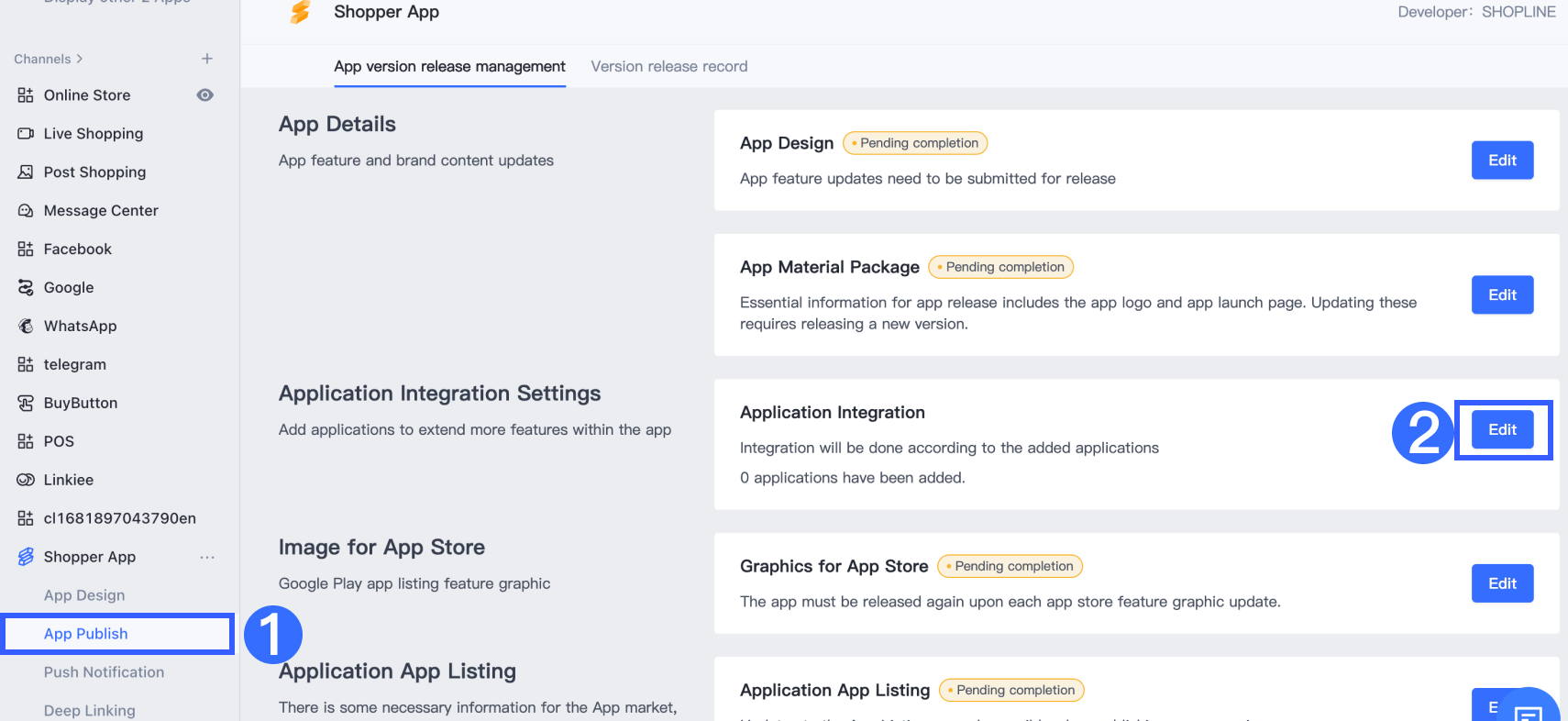Viewport: 1568px width, 721px height.
Task: Toggle the Online Store eye preview icon
Action: (x=205, y=95)
